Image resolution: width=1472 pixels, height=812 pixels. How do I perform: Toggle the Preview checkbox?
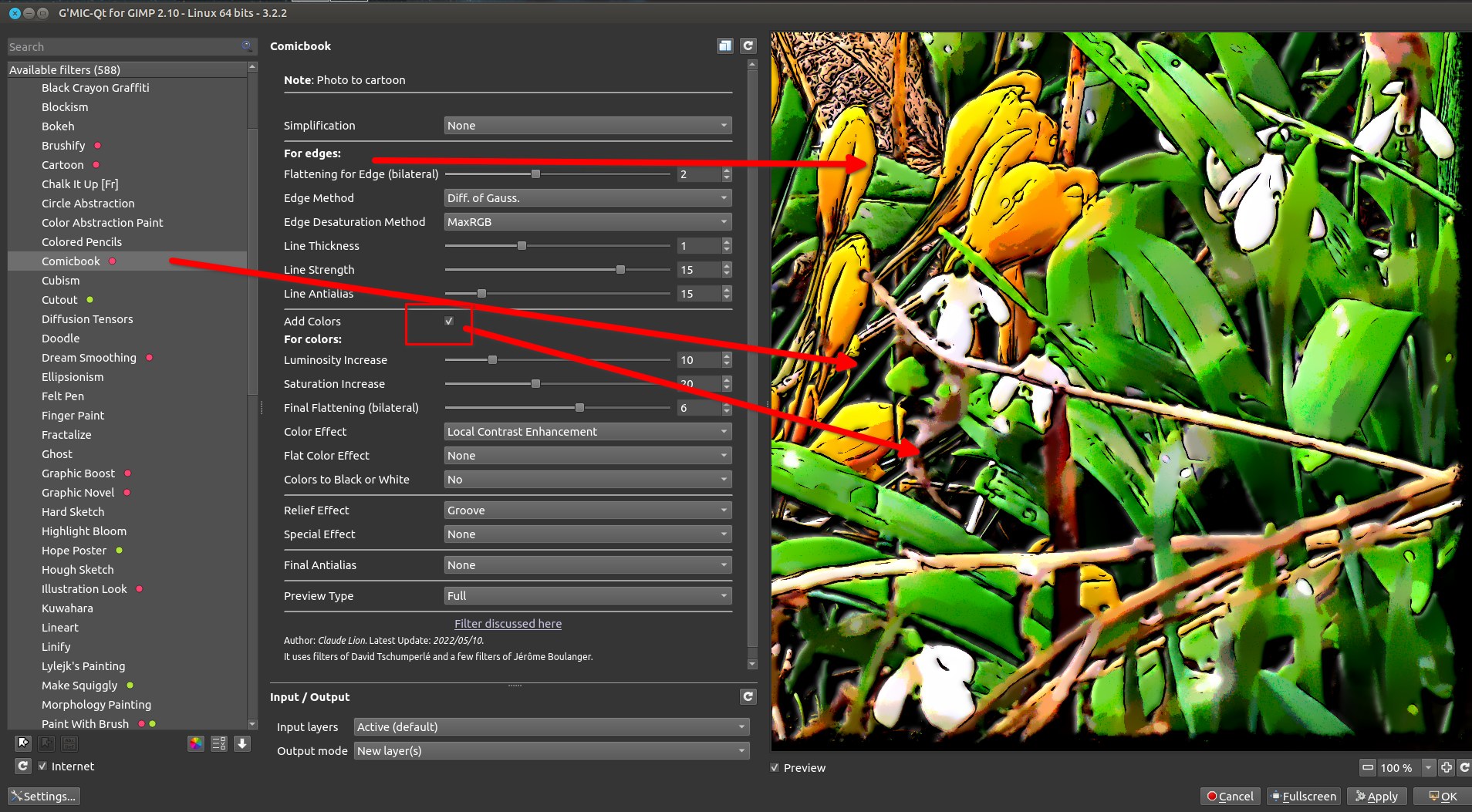tap(775, 768)
